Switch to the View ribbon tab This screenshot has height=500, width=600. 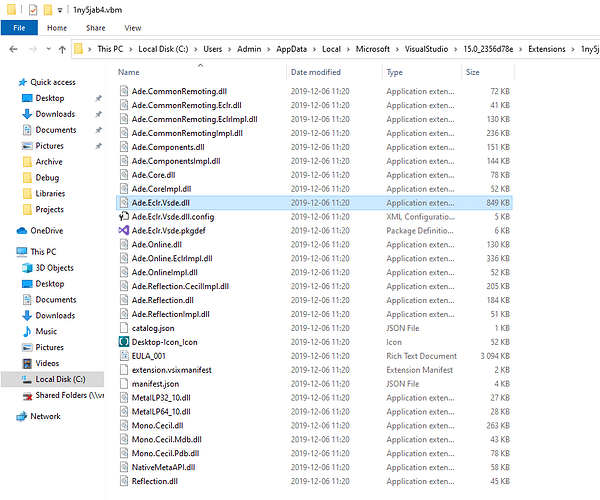tap(133, 28)
